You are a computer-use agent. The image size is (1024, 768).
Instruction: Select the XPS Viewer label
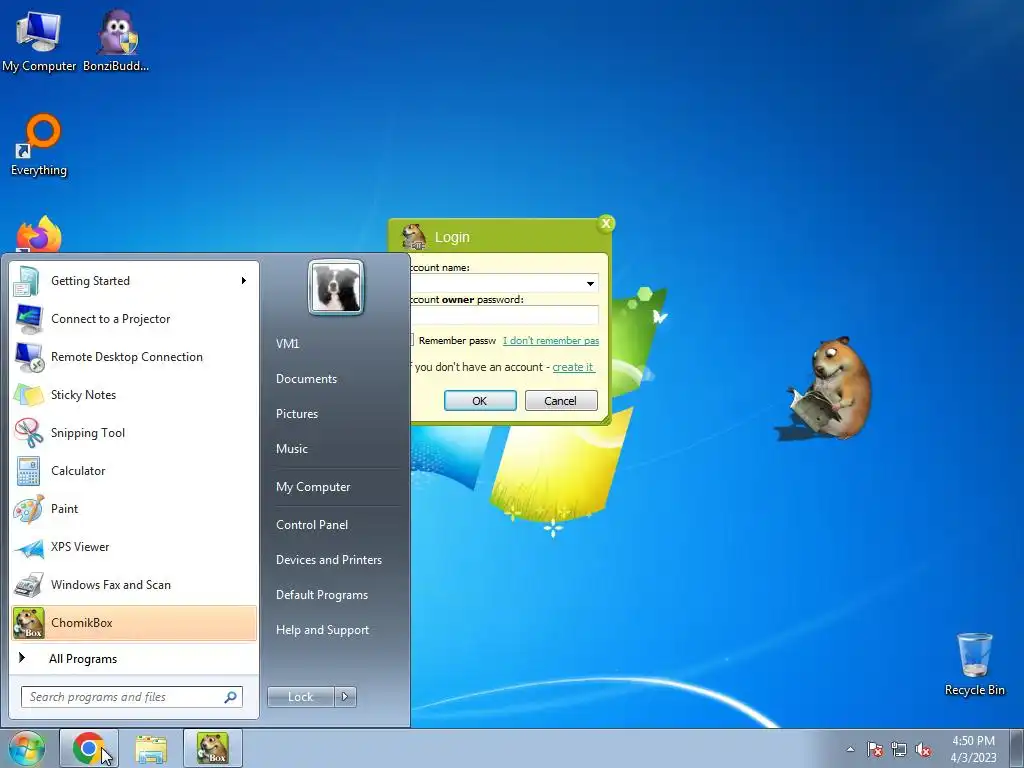(x=80, y=547)
